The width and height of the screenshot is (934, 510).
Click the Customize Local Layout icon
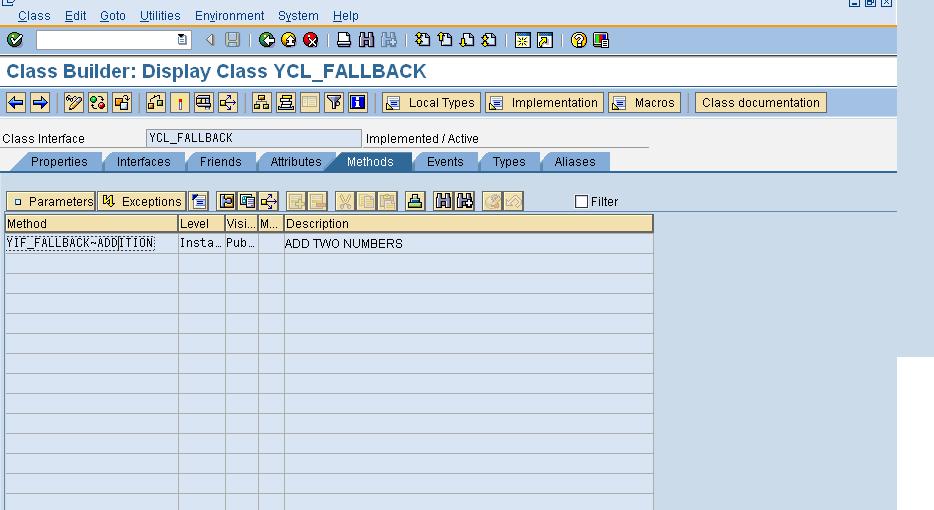pyautogui.click(x=600, y=40)
